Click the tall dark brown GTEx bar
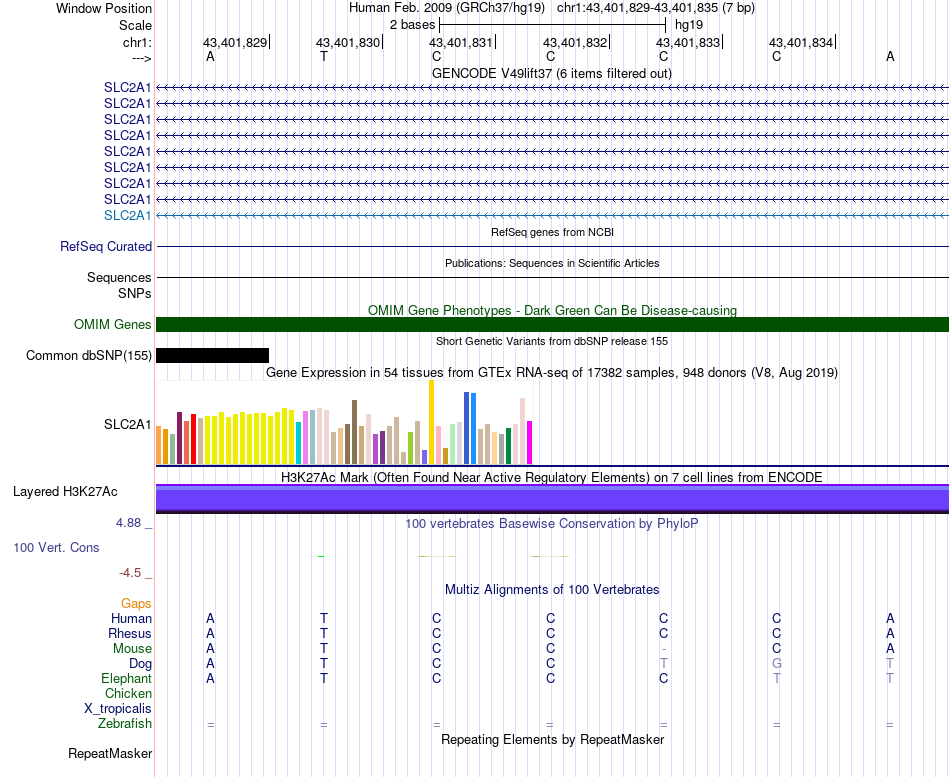The image size is (950, 777). [354, 432]
